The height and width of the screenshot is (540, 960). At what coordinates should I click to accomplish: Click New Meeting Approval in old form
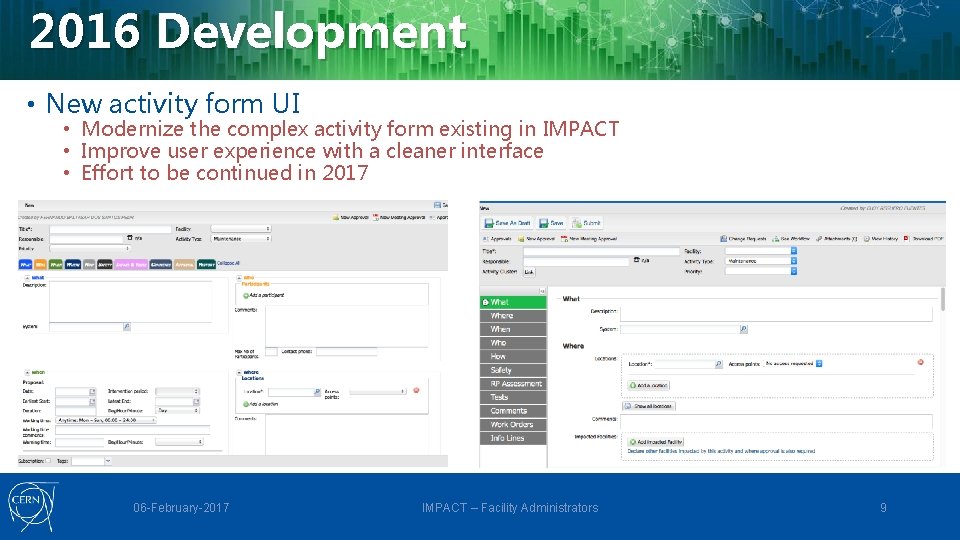click(399, 217)
